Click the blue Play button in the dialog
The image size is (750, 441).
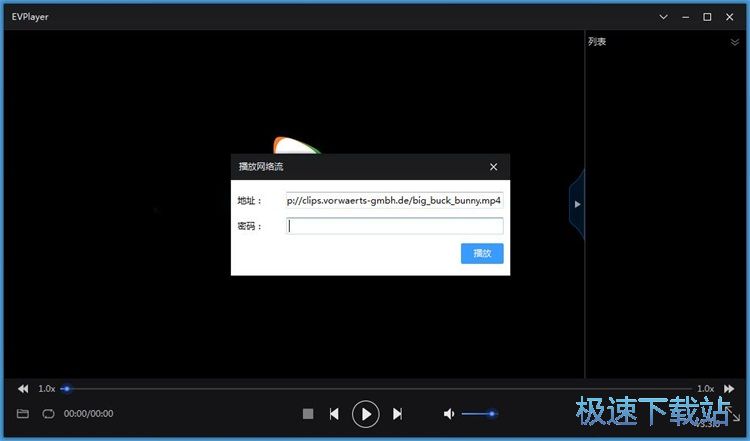click(x=482, y=254)
